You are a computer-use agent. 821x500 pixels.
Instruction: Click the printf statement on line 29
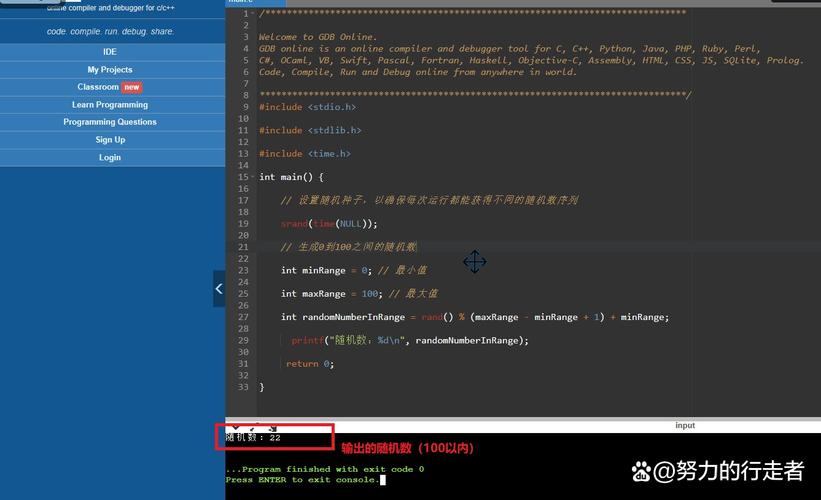point(409,340)
